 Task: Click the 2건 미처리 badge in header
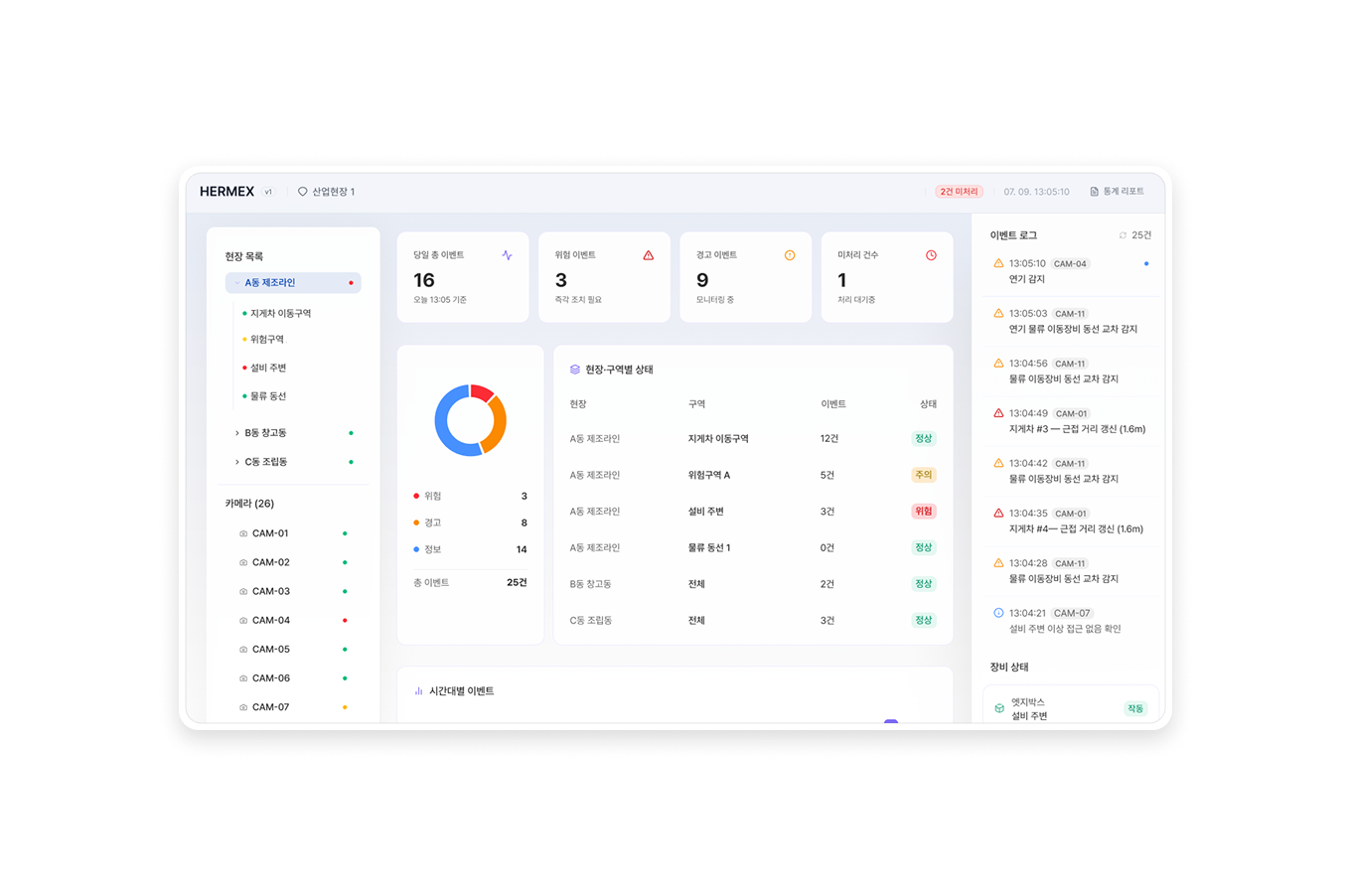959,192
